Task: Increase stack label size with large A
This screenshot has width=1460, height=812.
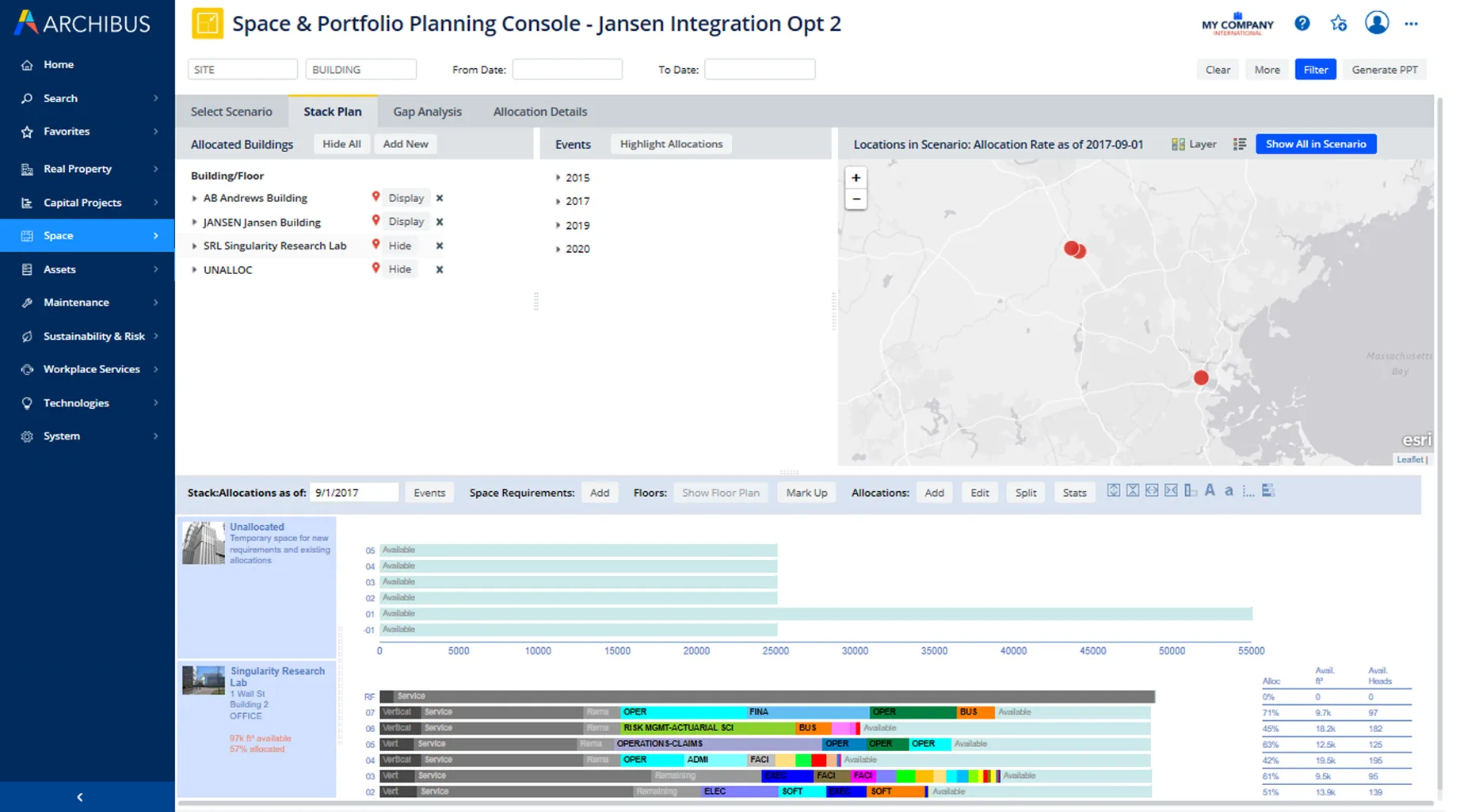Action: coord(1210,491)
